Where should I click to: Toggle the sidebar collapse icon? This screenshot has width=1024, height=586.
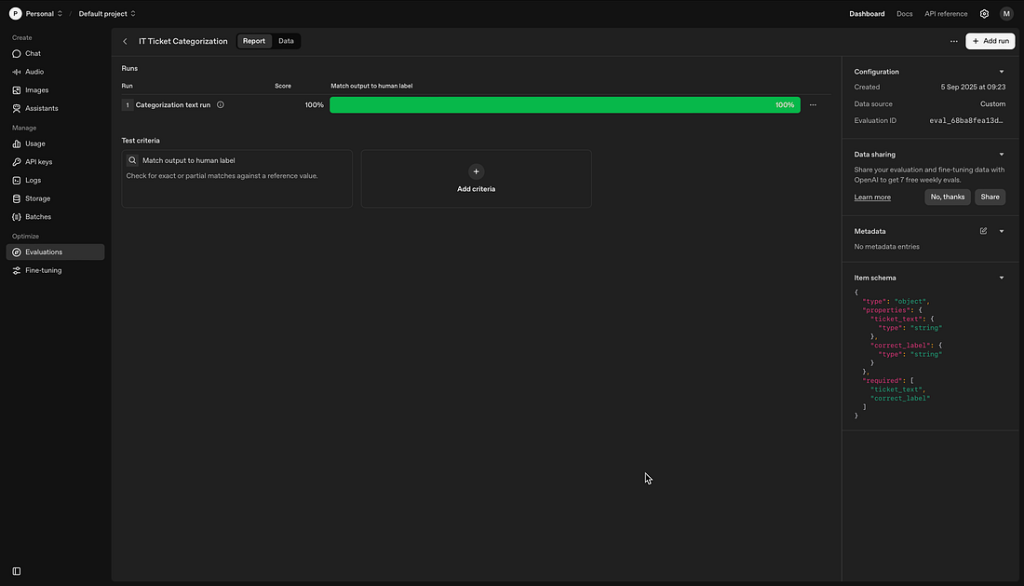point(16,571)
